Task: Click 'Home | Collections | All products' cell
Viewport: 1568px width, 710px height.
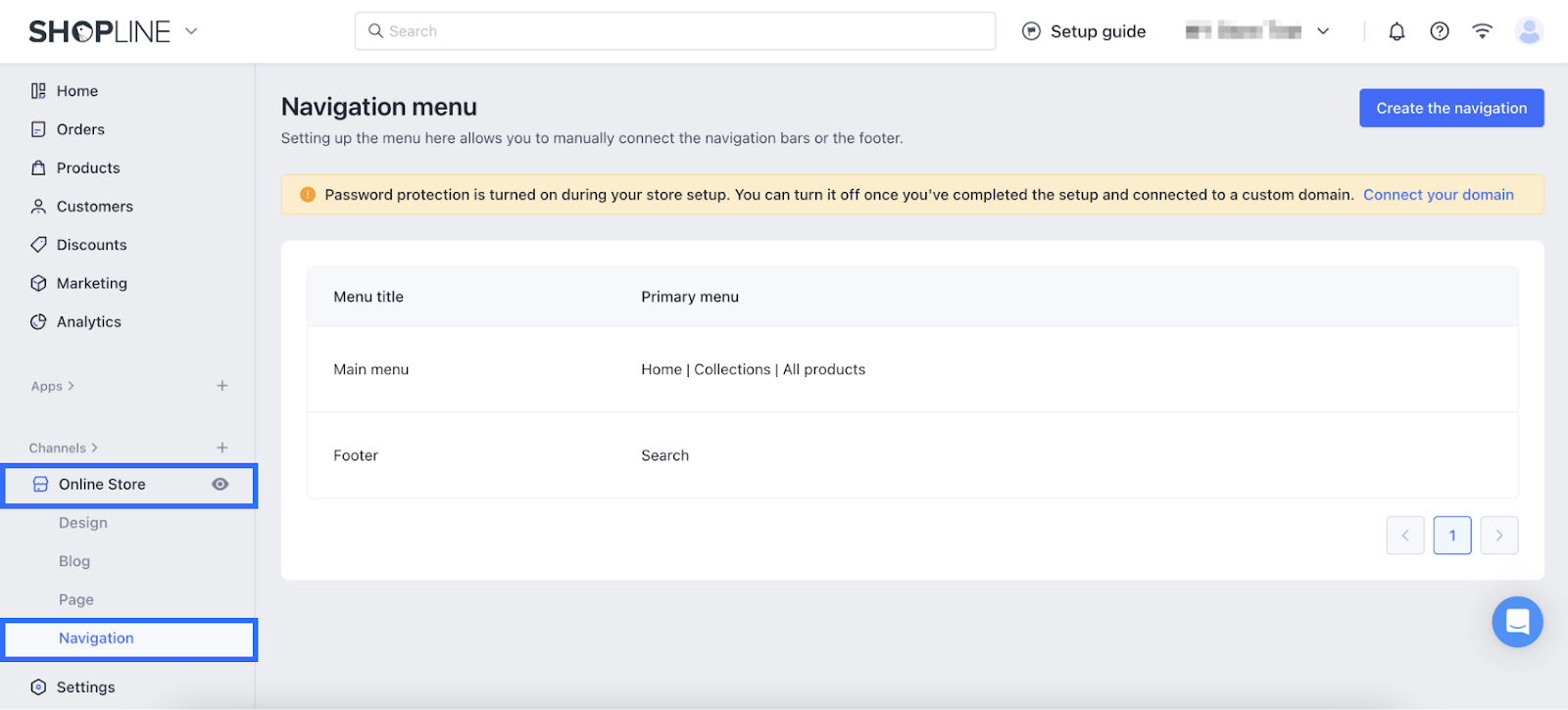Action: [753, 369]
